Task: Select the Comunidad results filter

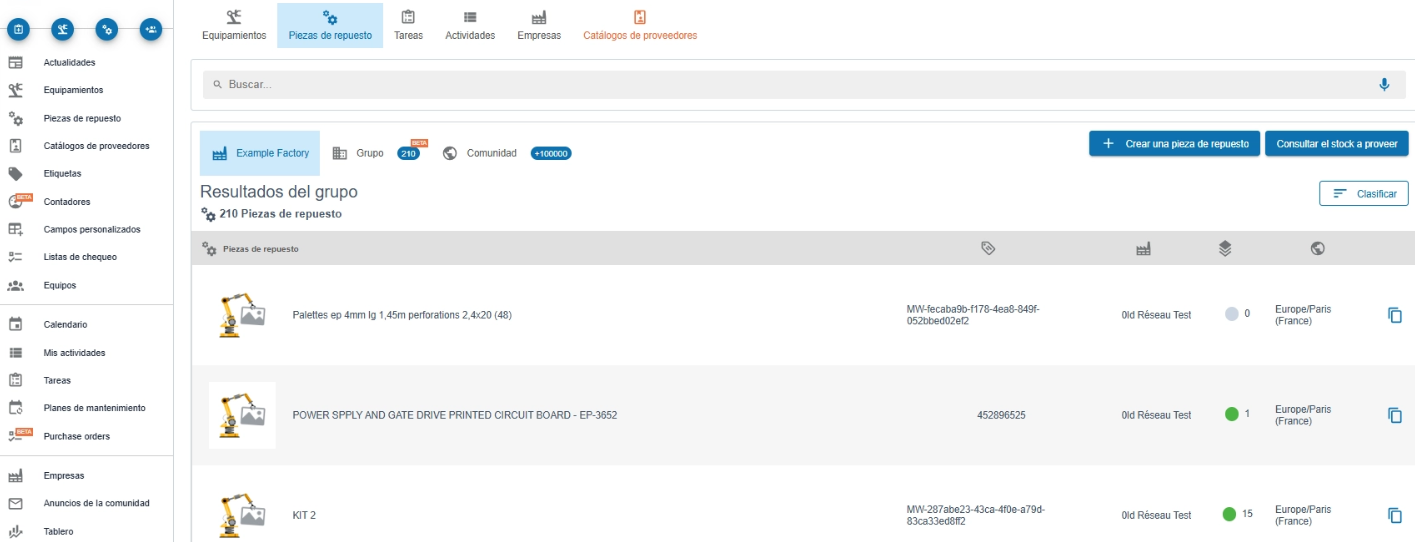Action: pyautogui.click(x=491, y=153)
